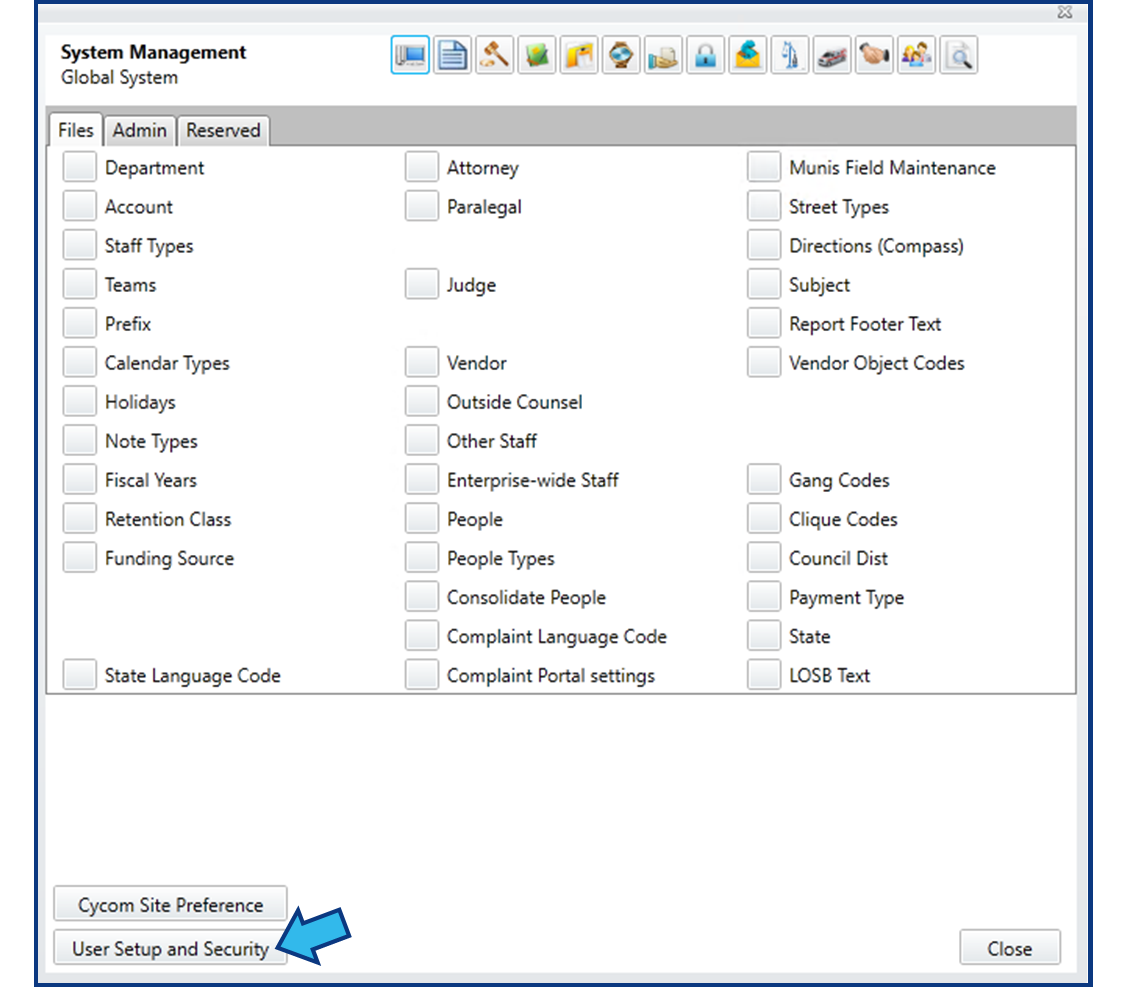Switch to the Files tab
This screenshot has width=1124, height=988.
click(76, 130)
